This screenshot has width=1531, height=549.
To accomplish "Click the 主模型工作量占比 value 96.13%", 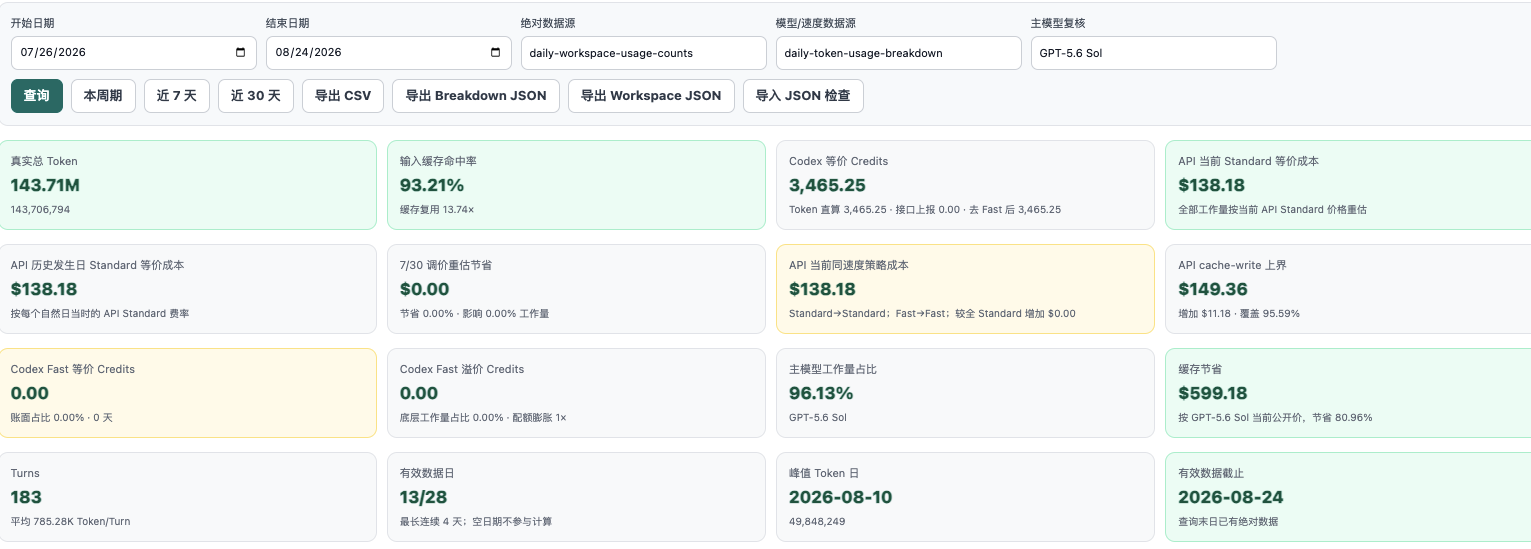I will [821, 393].
